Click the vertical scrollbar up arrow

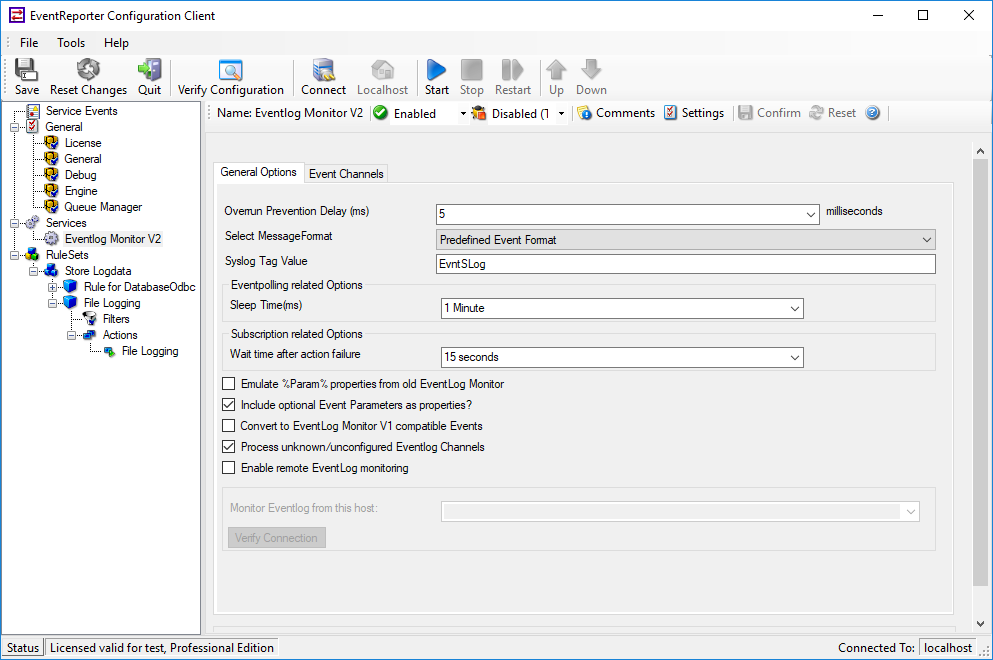tap(980, 151)
